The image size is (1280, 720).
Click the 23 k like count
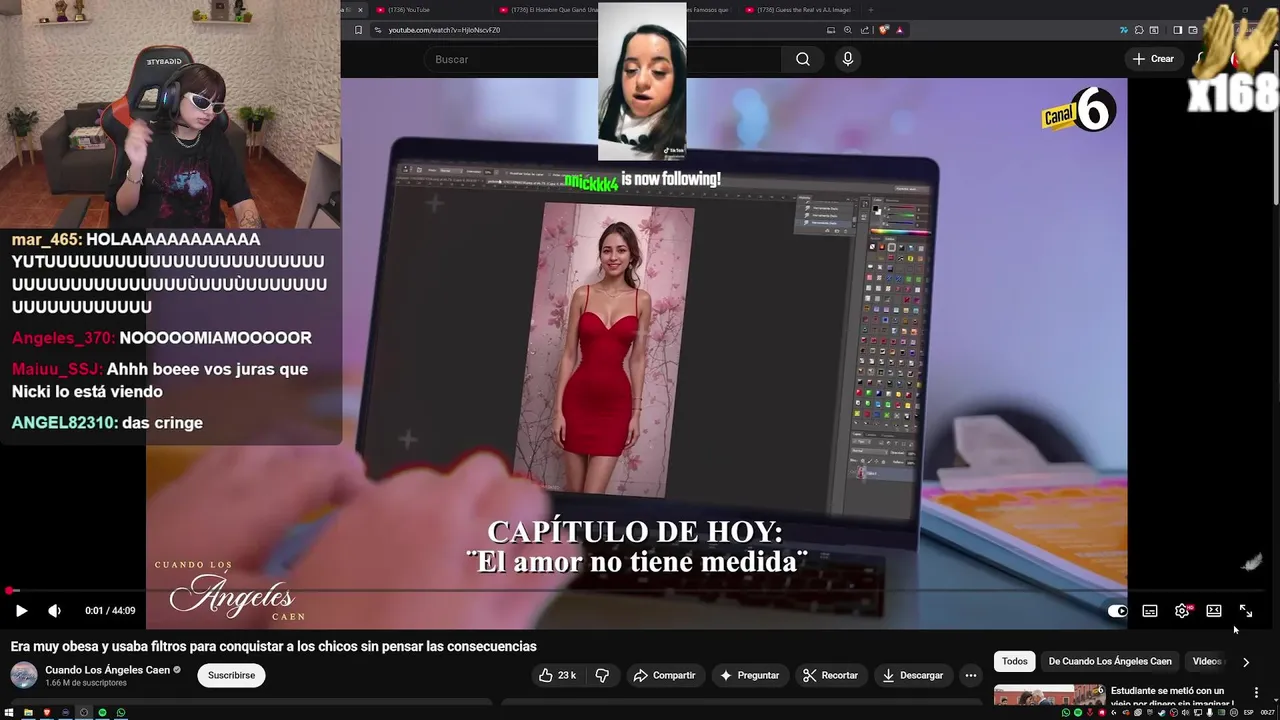pyautogui.click(x=567, y=676)
